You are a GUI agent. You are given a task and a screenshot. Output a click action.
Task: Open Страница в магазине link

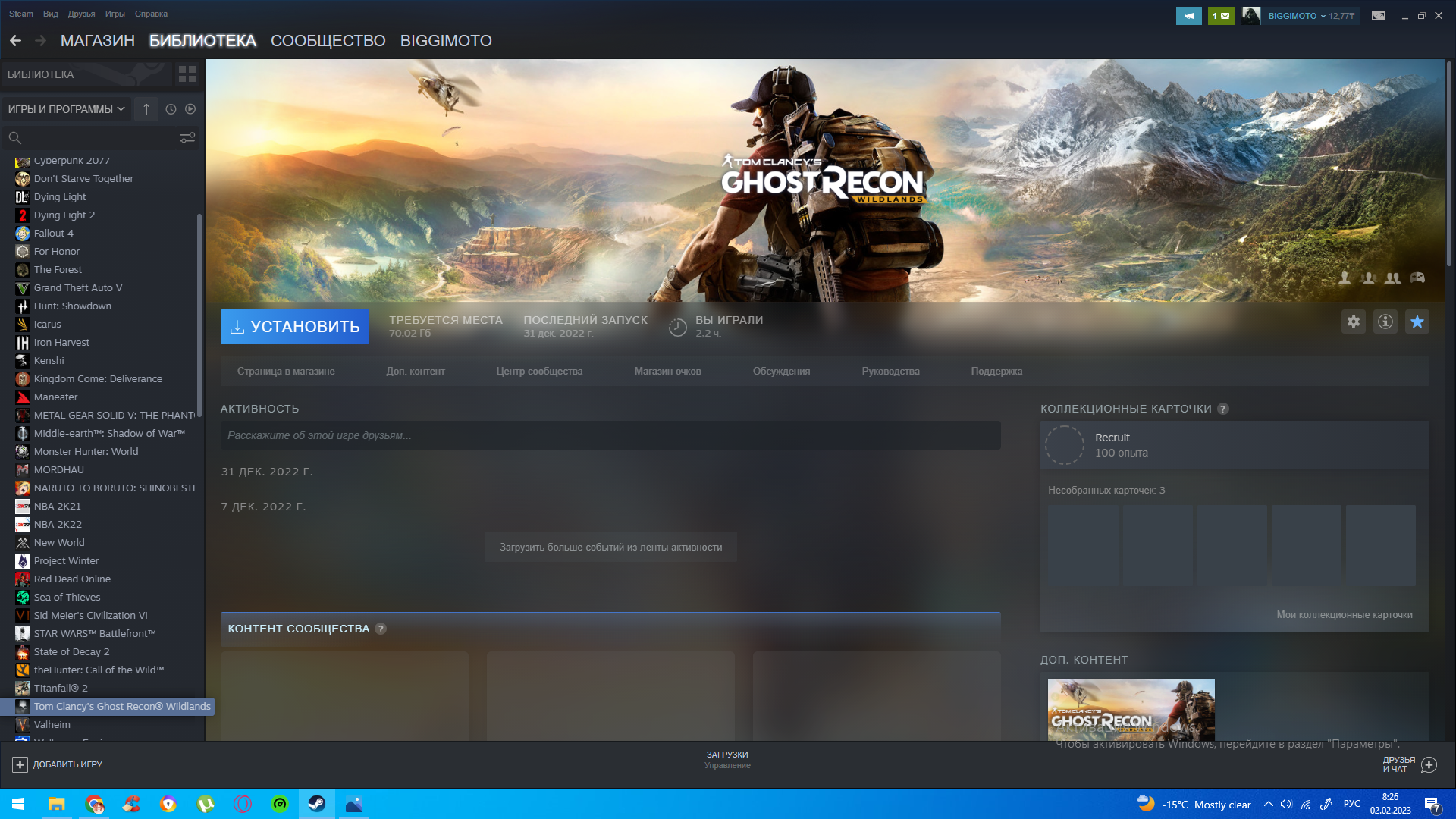(x=286, y=372)
